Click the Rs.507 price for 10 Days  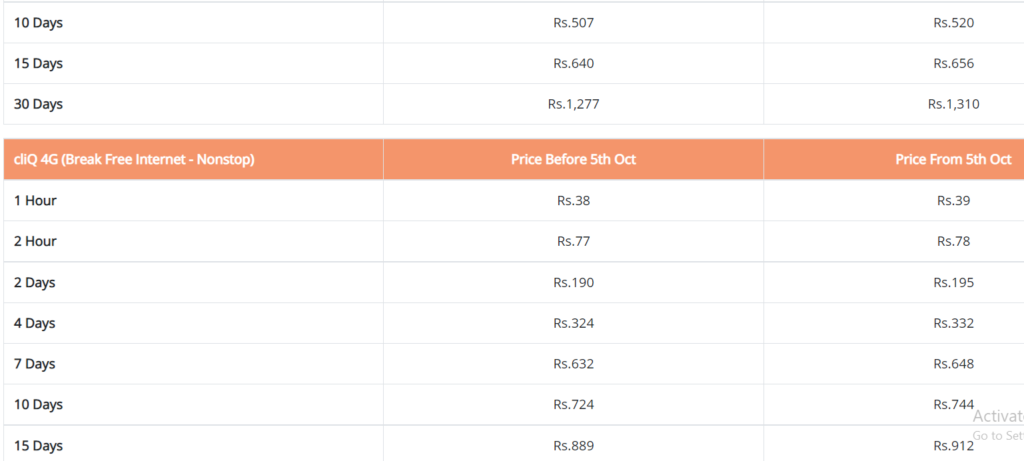[x=573, y=23]
